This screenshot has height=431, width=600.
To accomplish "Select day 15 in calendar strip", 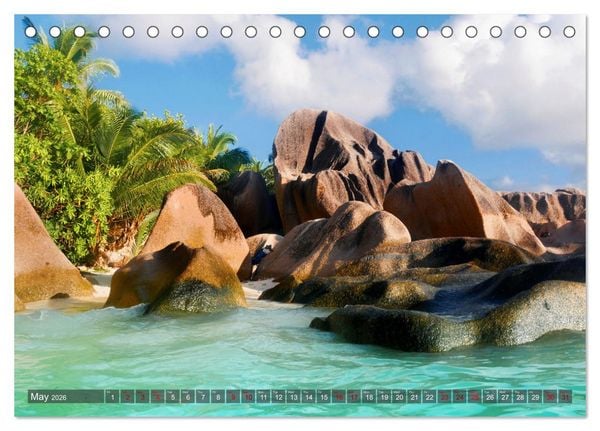I will tap(324, 397).
